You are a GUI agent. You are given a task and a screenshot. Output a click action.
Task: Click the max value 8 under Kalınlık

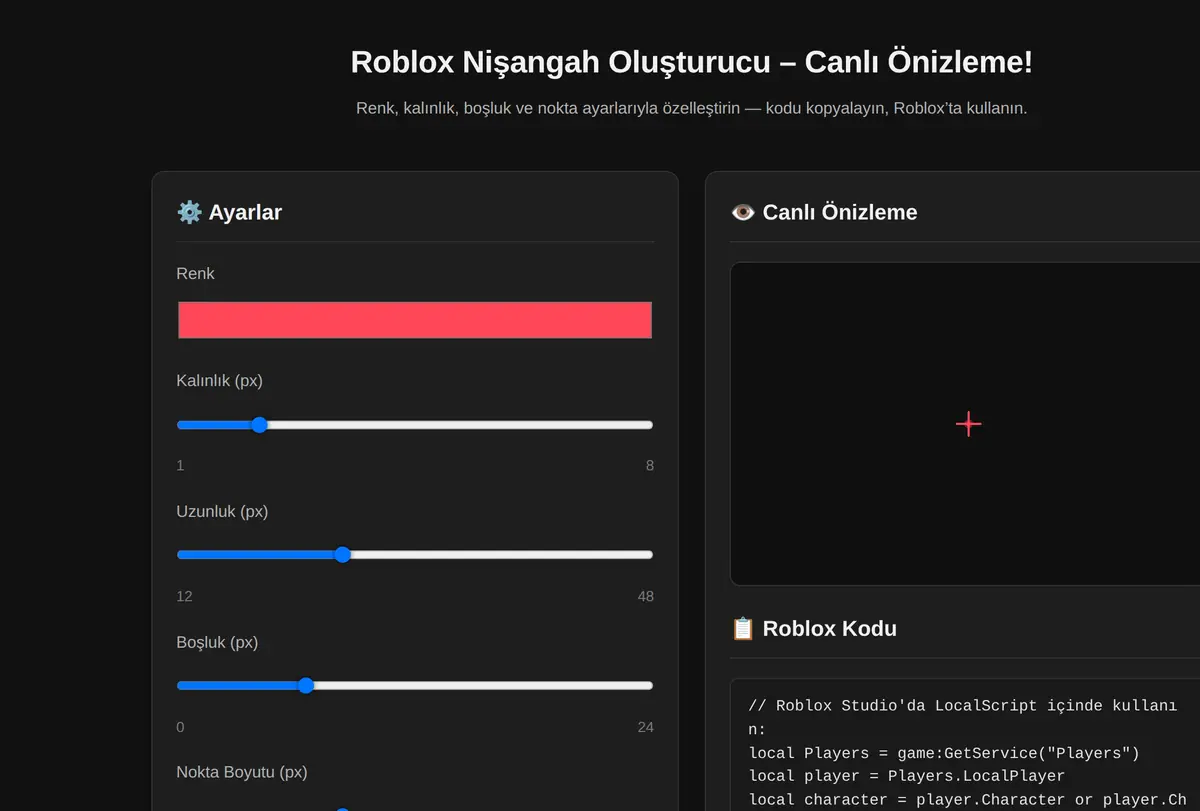[650, 466]
